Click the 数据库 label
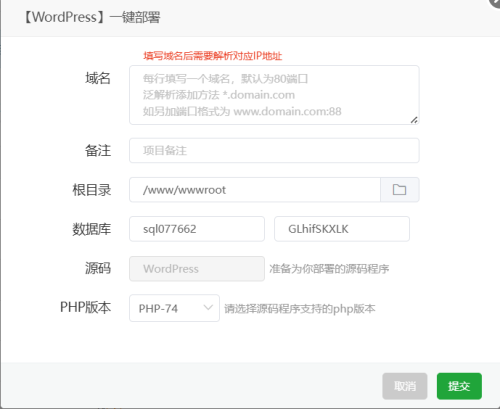The width and height of the screenshot is (500, 409). [92, 229]
